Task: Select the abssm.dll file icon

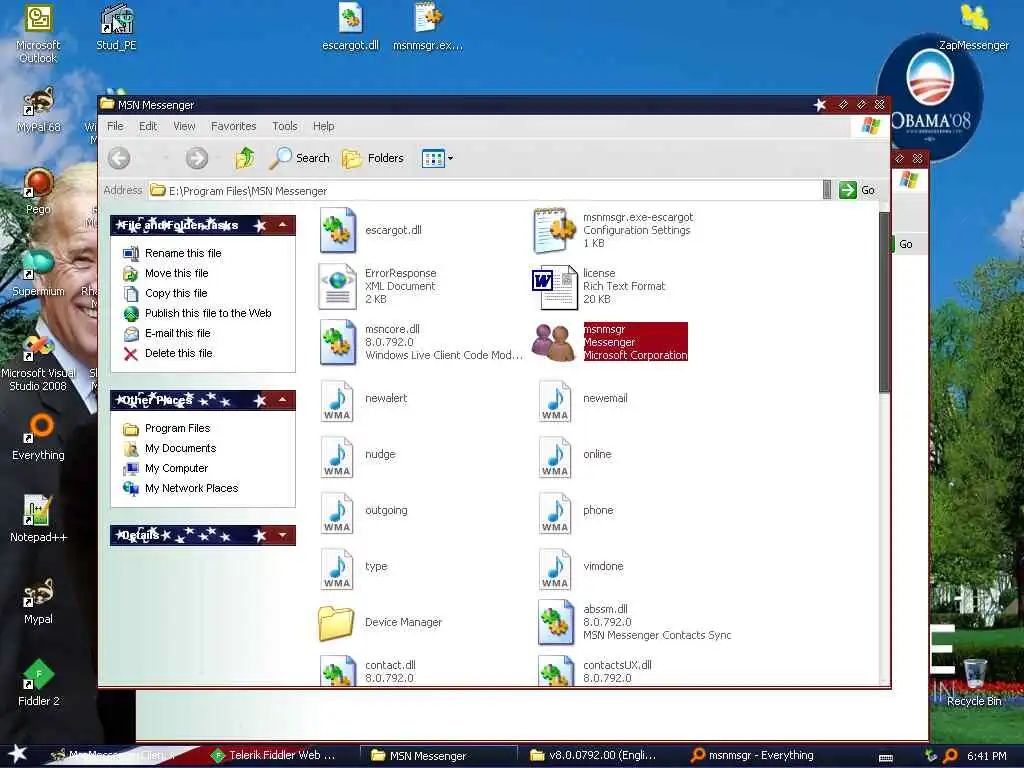Action: click(556, 622)
